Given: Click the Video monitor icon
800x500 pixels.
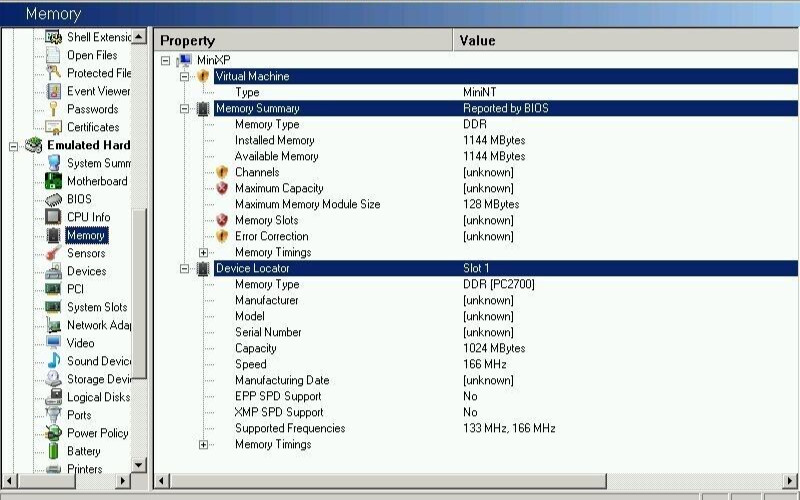Looking at the screenshot, I should pos(53,342).
